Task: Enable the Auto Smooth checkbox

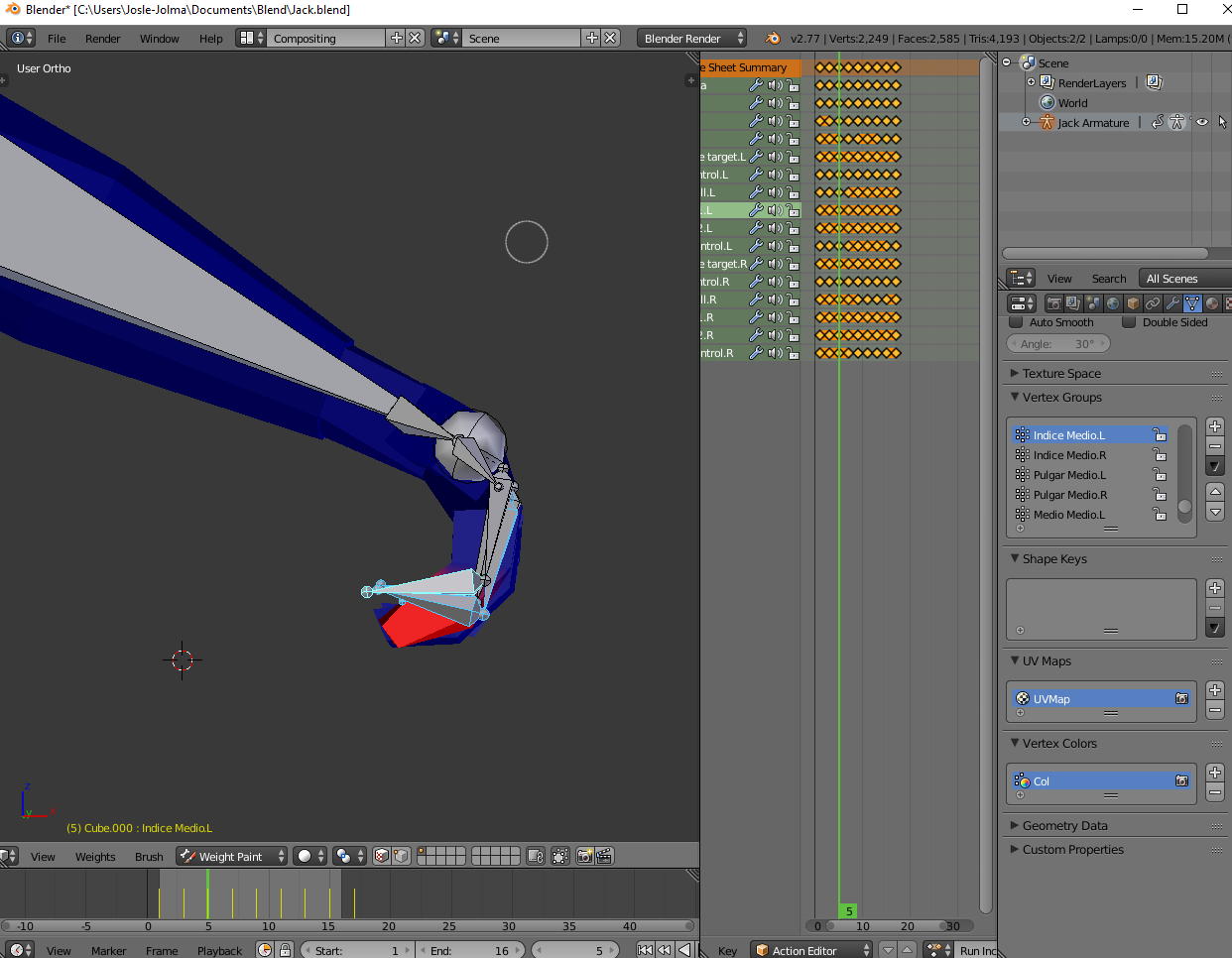Action: click(x=1016, y=322)
